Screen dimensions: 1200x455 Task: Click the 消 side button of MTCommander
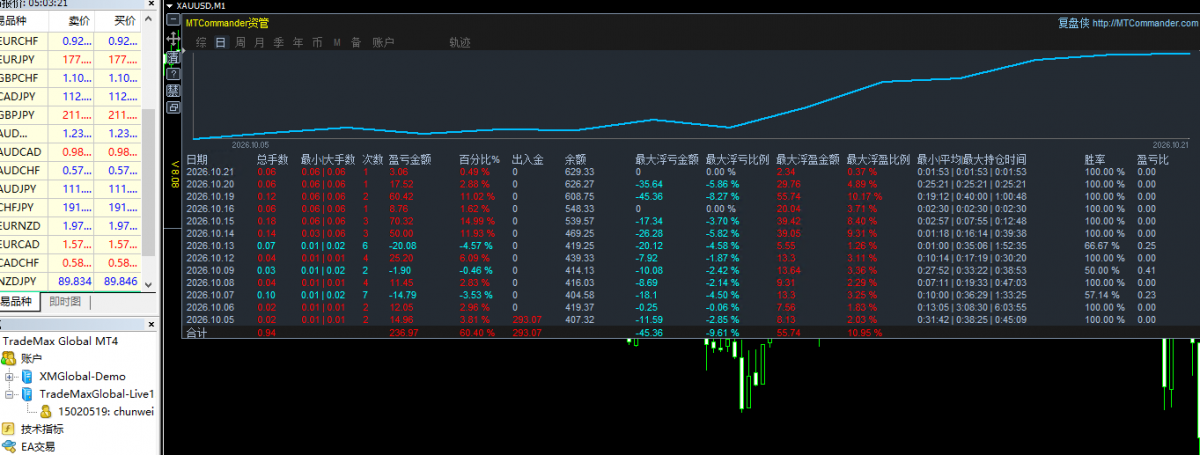pyautogui.click(x=174, y=59)
